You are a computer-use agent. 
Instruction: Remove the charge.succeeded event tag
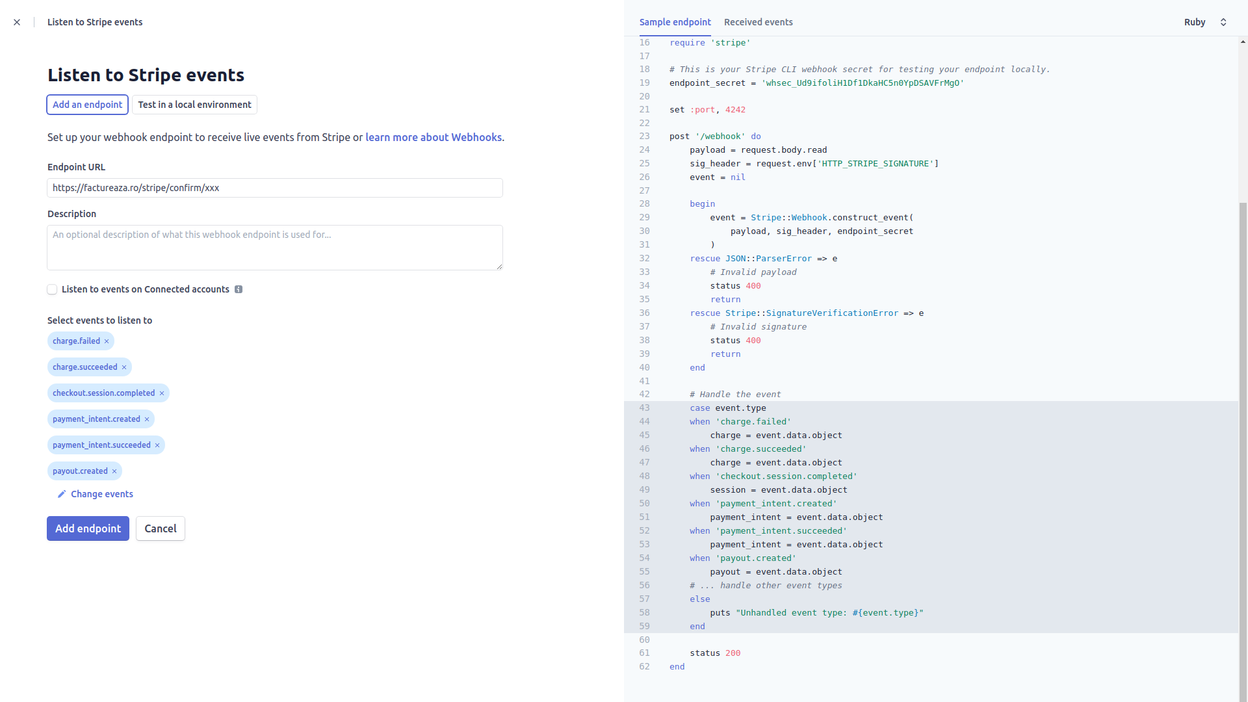tap(124, 367)
